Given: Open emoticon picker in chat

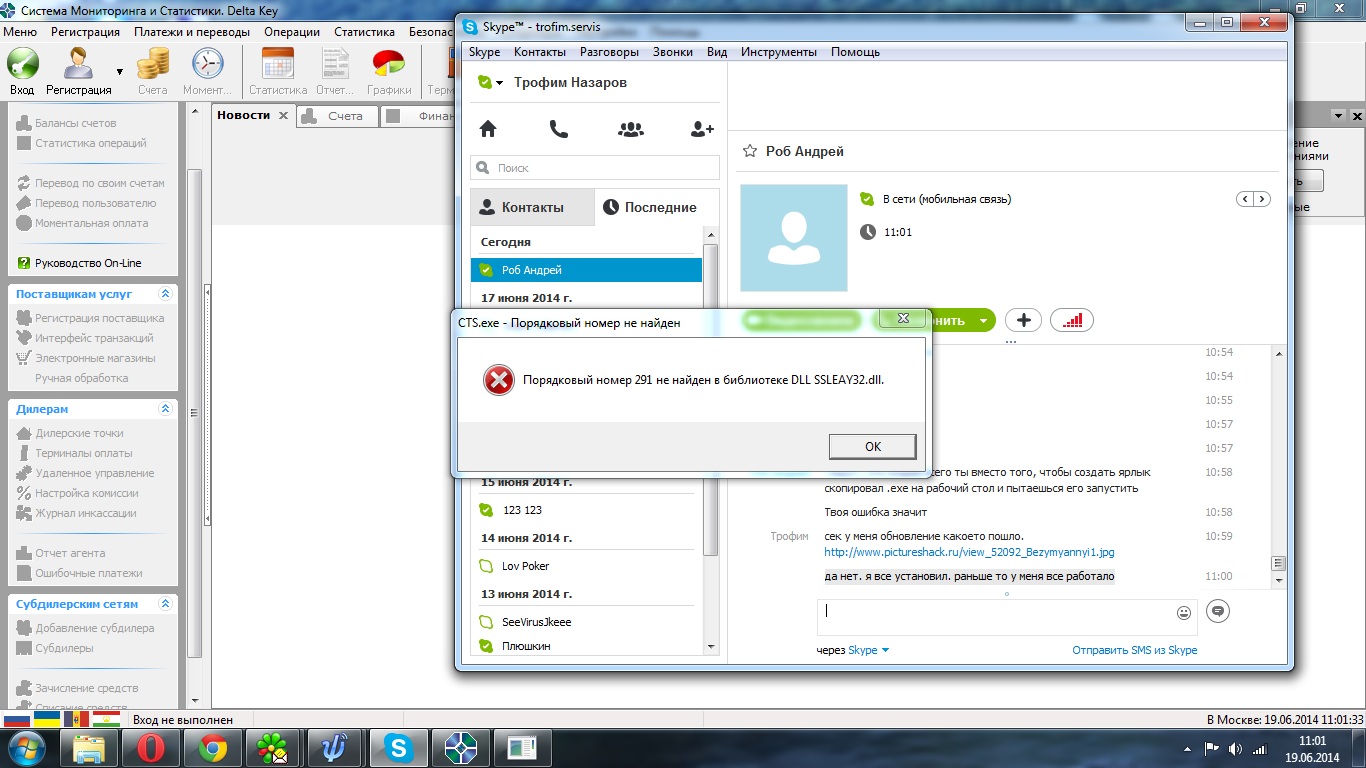Looking at the screenshot, I should pos(1184,612).
